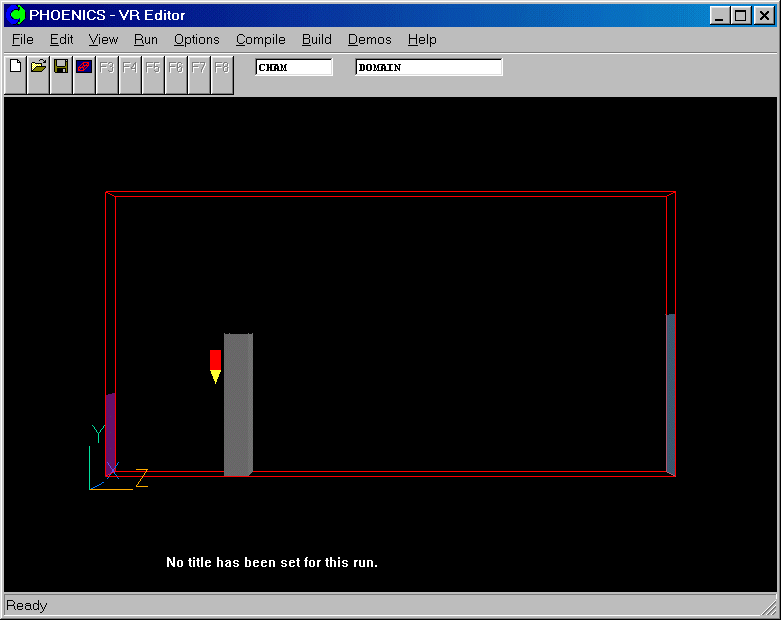Click the DOMAIN text field

[429, 67]
